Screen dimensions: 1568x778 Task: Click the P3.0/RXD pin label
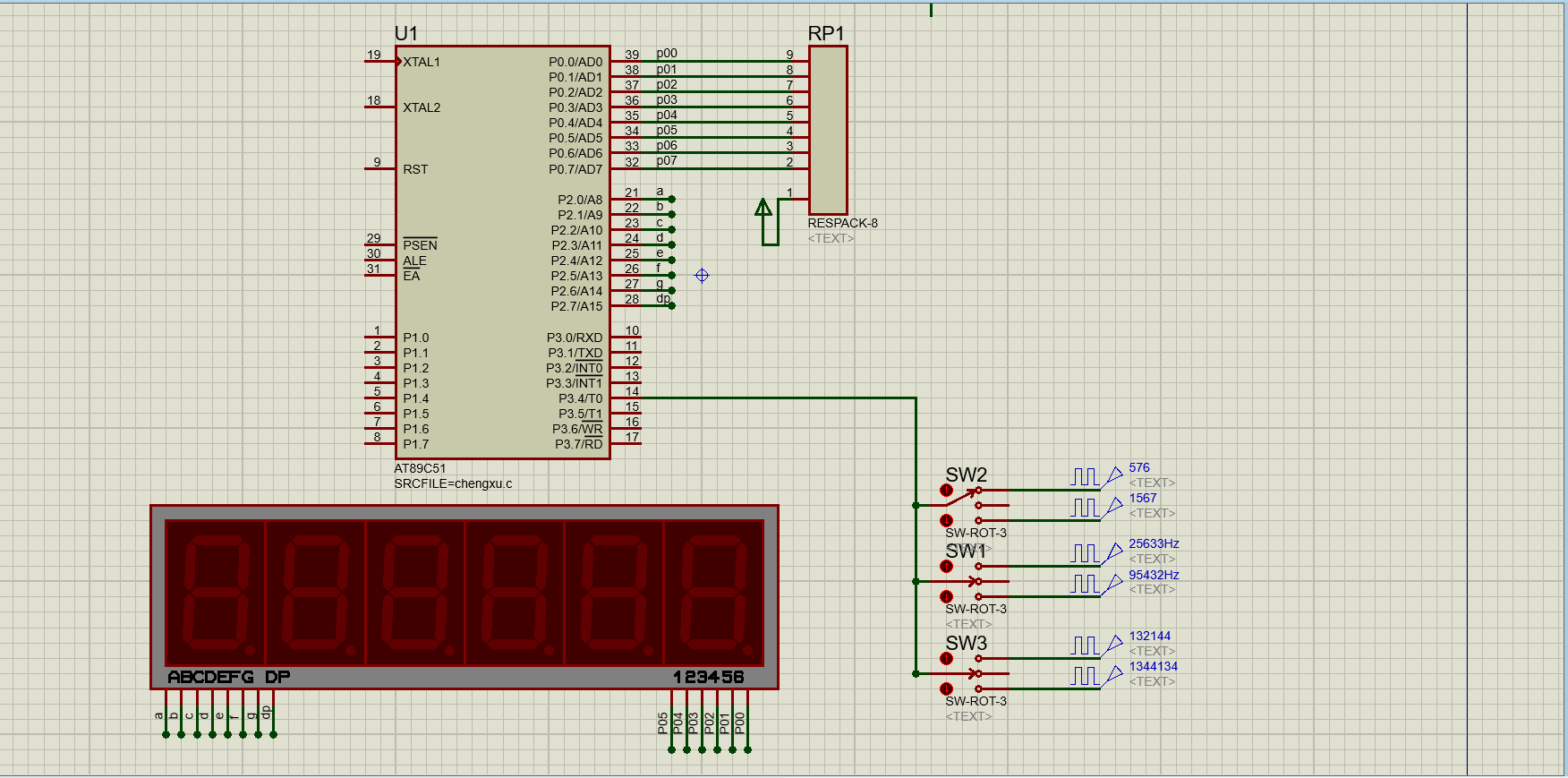(x=575, y=338)
